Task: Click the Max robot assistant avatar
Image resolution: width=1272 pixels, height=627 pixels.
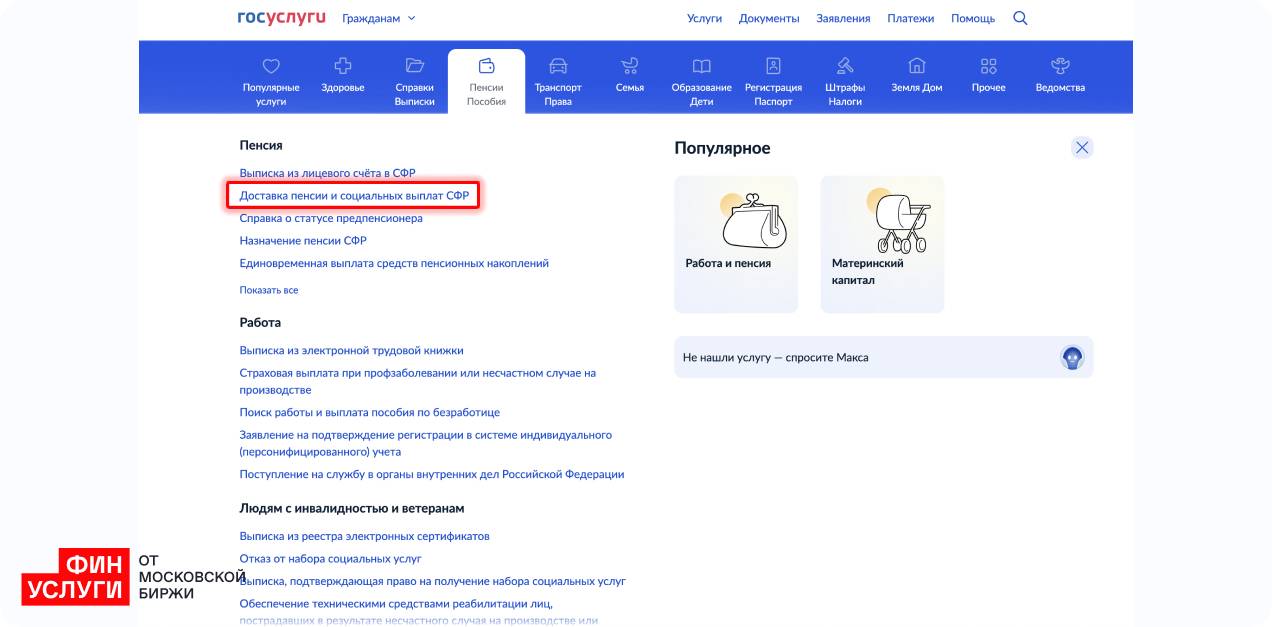Action: [x=1072, y=357]
